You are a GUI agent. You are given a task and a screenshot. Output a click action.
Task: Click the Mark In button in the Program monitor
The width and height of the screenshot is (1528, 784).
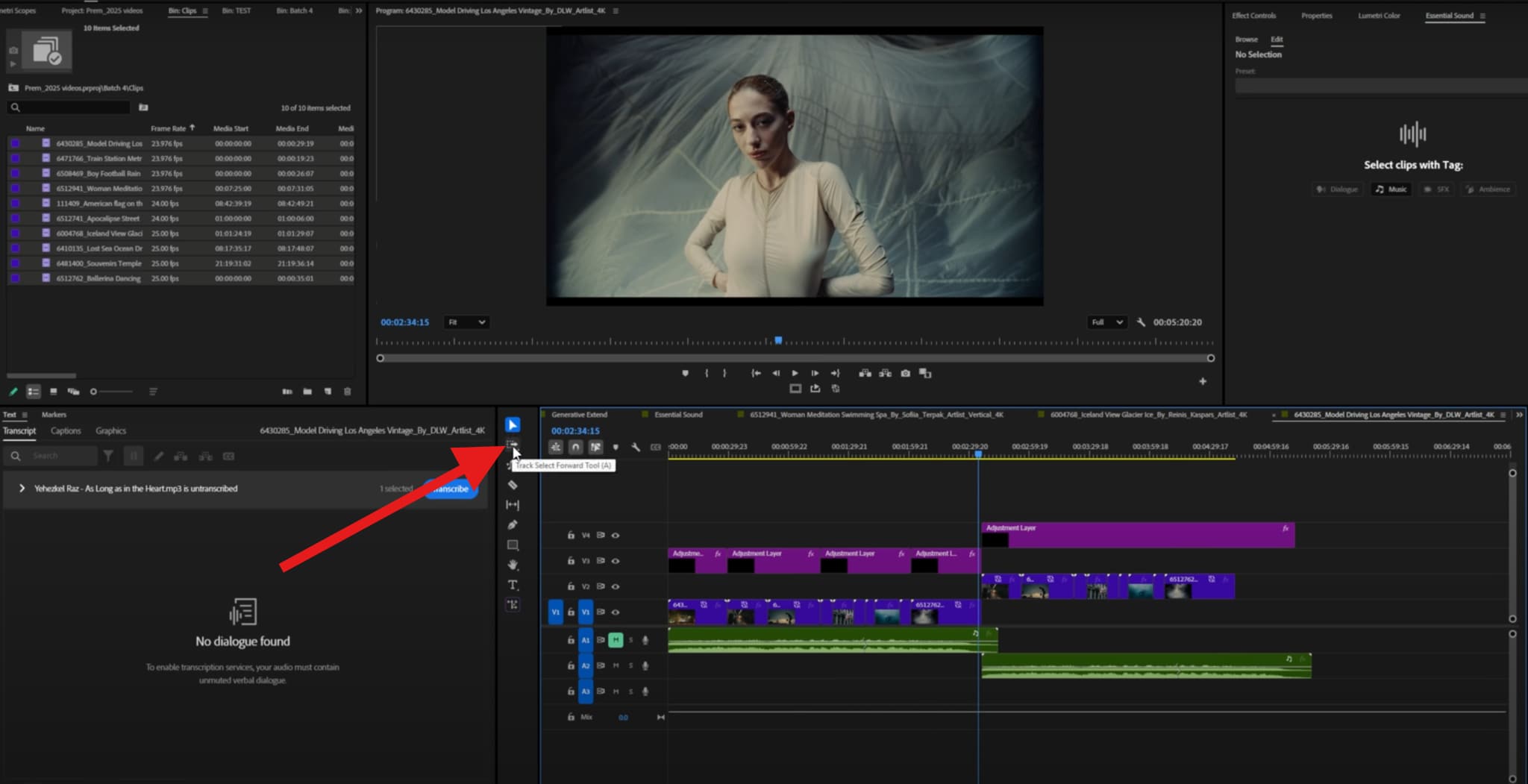tap(706, 373)
